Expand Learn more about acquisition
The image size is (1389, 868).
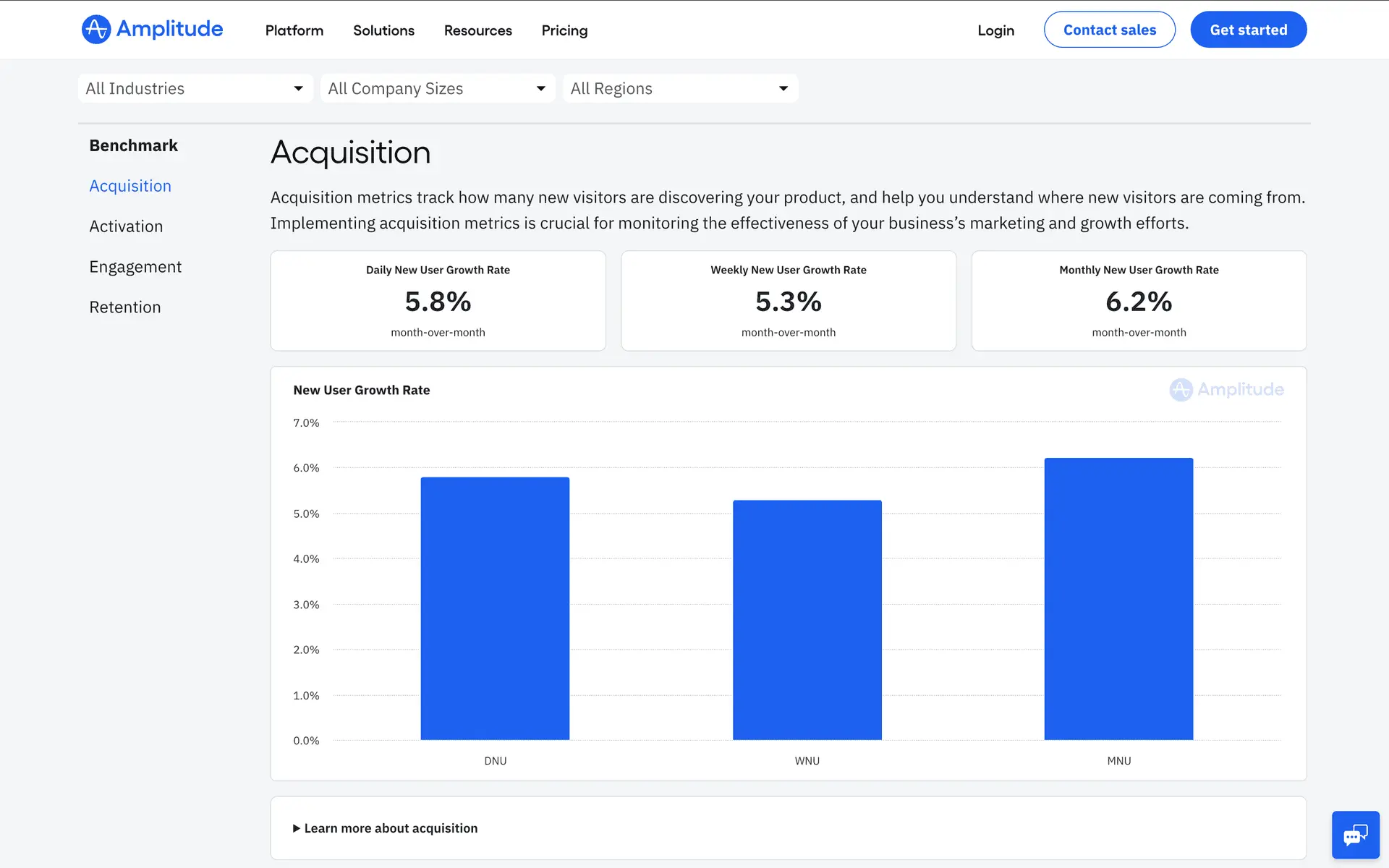[385, 828]
